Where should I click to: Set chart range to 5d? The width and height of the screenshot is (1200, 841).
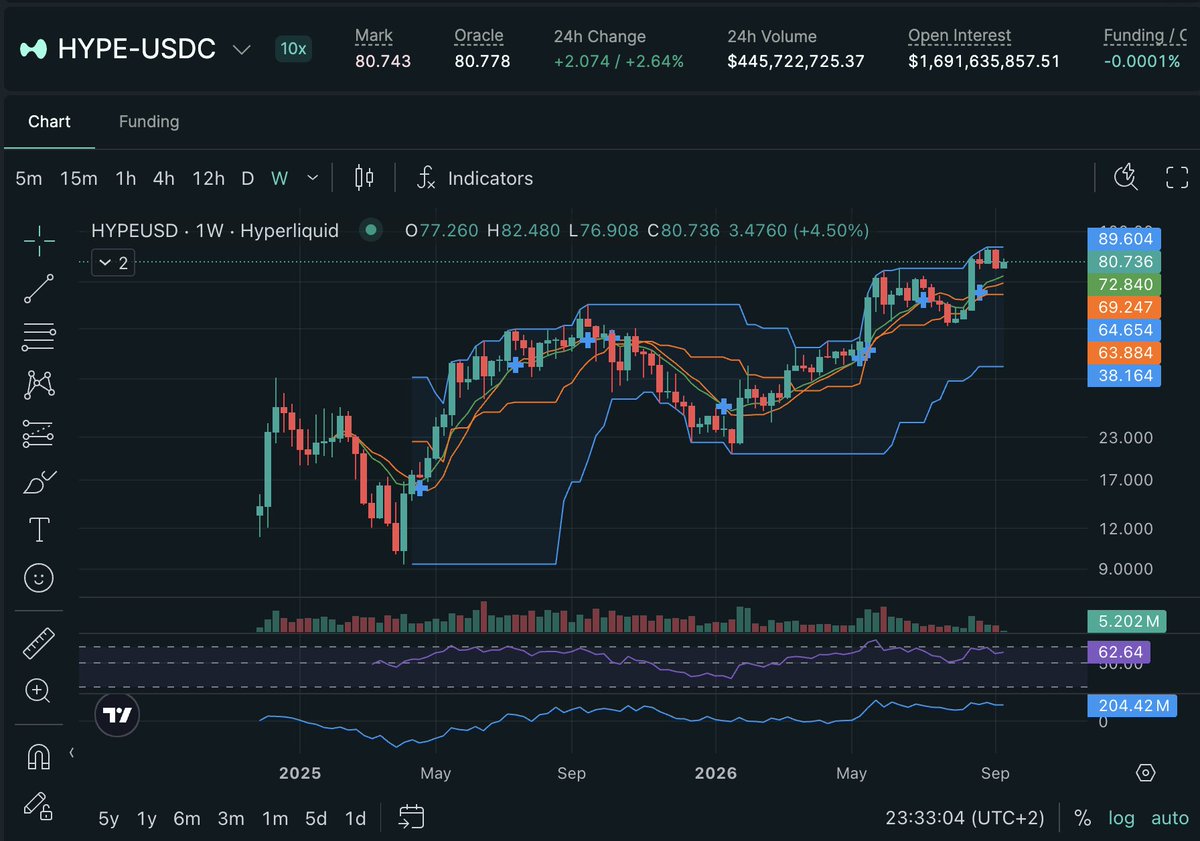click(x=316, y=818)
